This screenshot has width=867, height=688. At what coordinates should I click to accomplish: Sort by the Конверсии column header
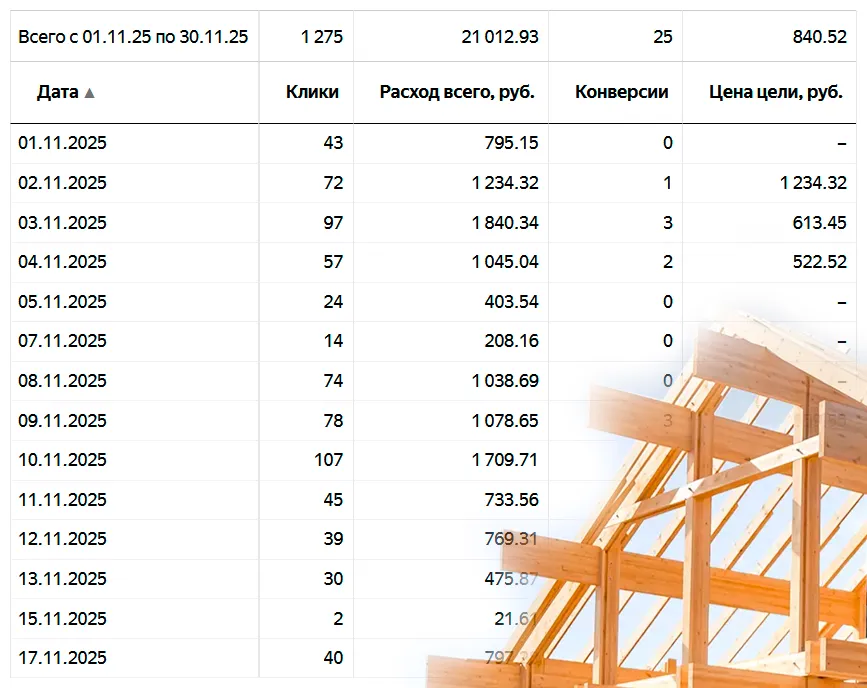[621, 92]
